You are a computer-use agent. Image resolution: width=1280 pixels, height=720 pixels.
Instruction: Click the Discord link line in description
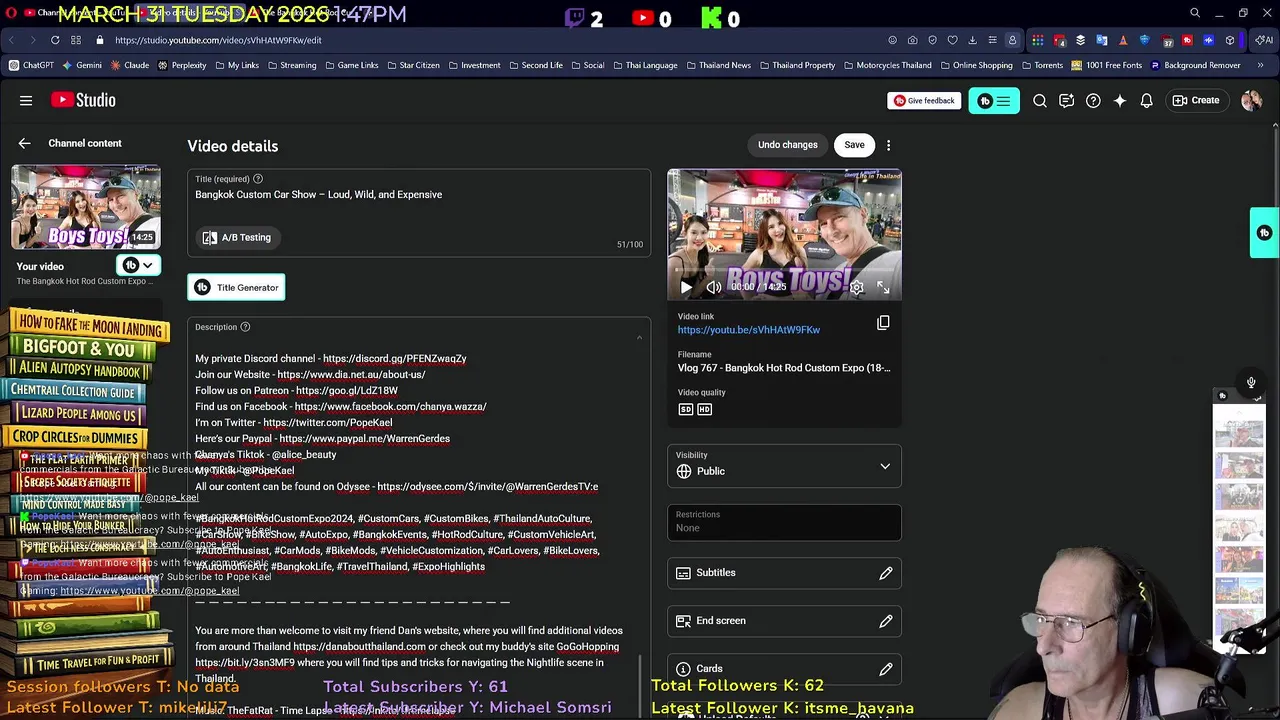click(330, 358)
